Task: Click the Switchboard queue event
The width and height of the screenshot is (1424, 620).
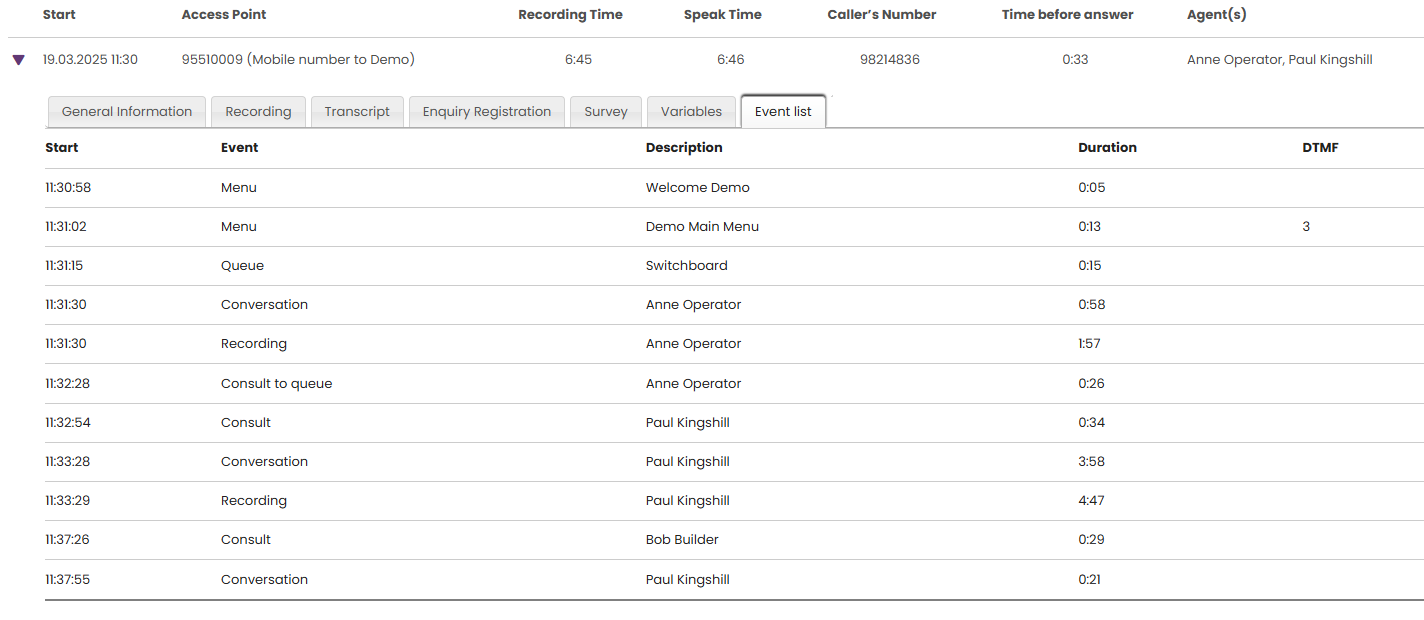Action: [x=686, y=266]
